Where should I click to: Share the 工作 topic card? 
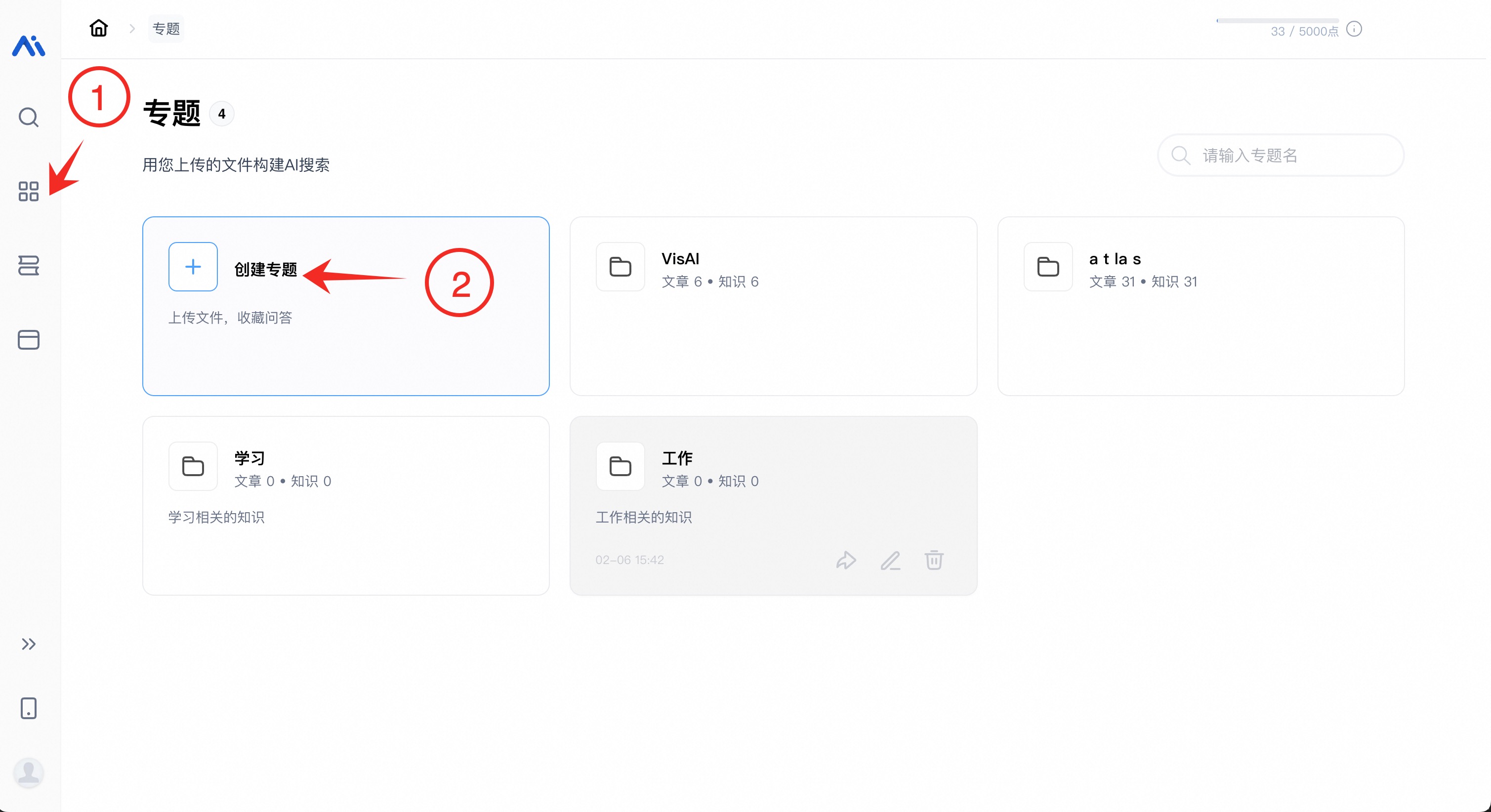[846, 560]
